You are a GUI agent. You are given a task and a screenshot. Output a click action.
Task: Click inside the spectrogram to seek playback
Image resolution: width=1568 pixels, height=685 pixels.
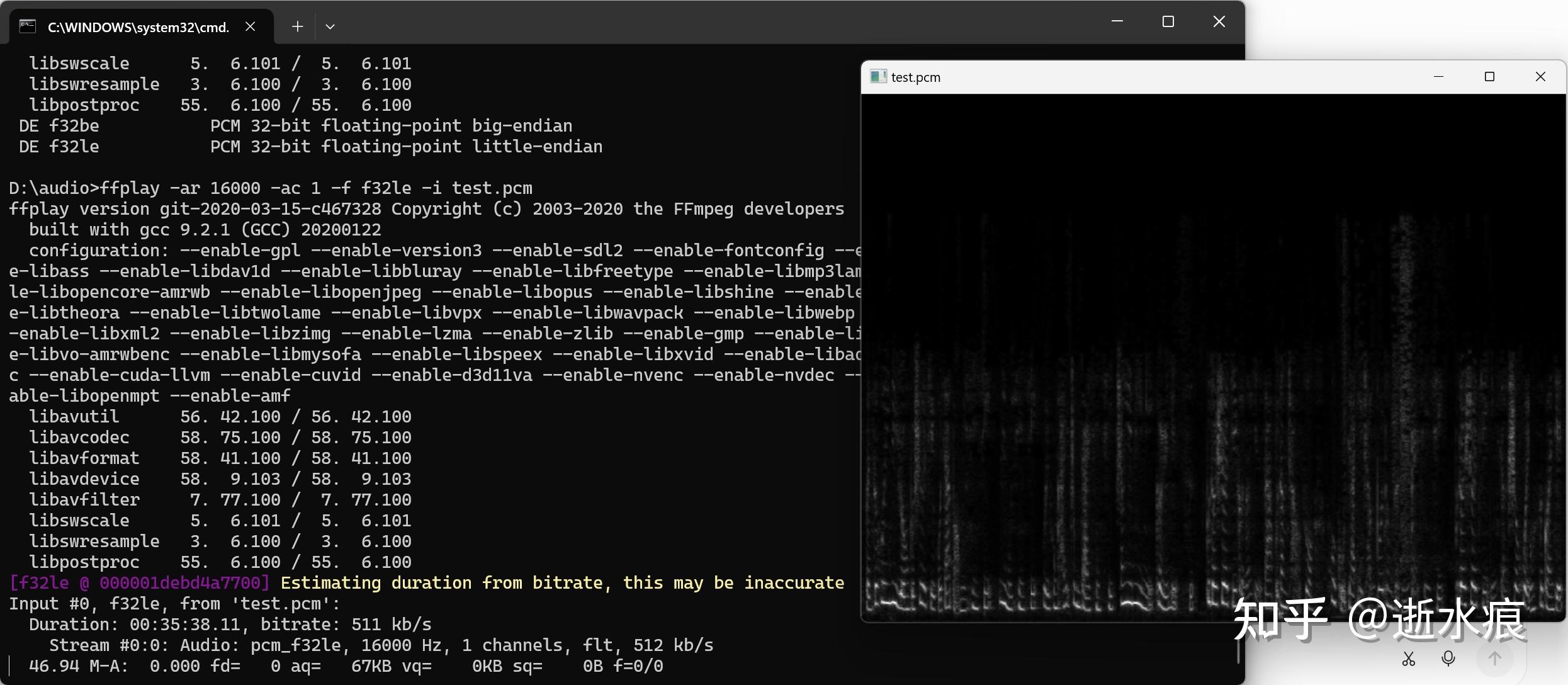pyautogui.click(x=1212, y=359)
